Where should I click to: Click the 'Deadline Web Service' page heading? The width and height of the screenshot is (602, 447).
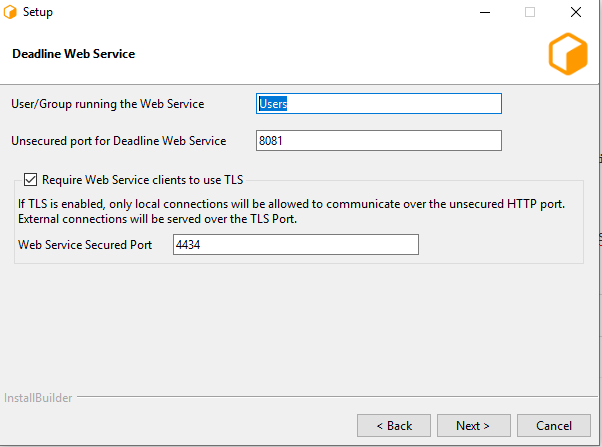click(x=73, y=54)
